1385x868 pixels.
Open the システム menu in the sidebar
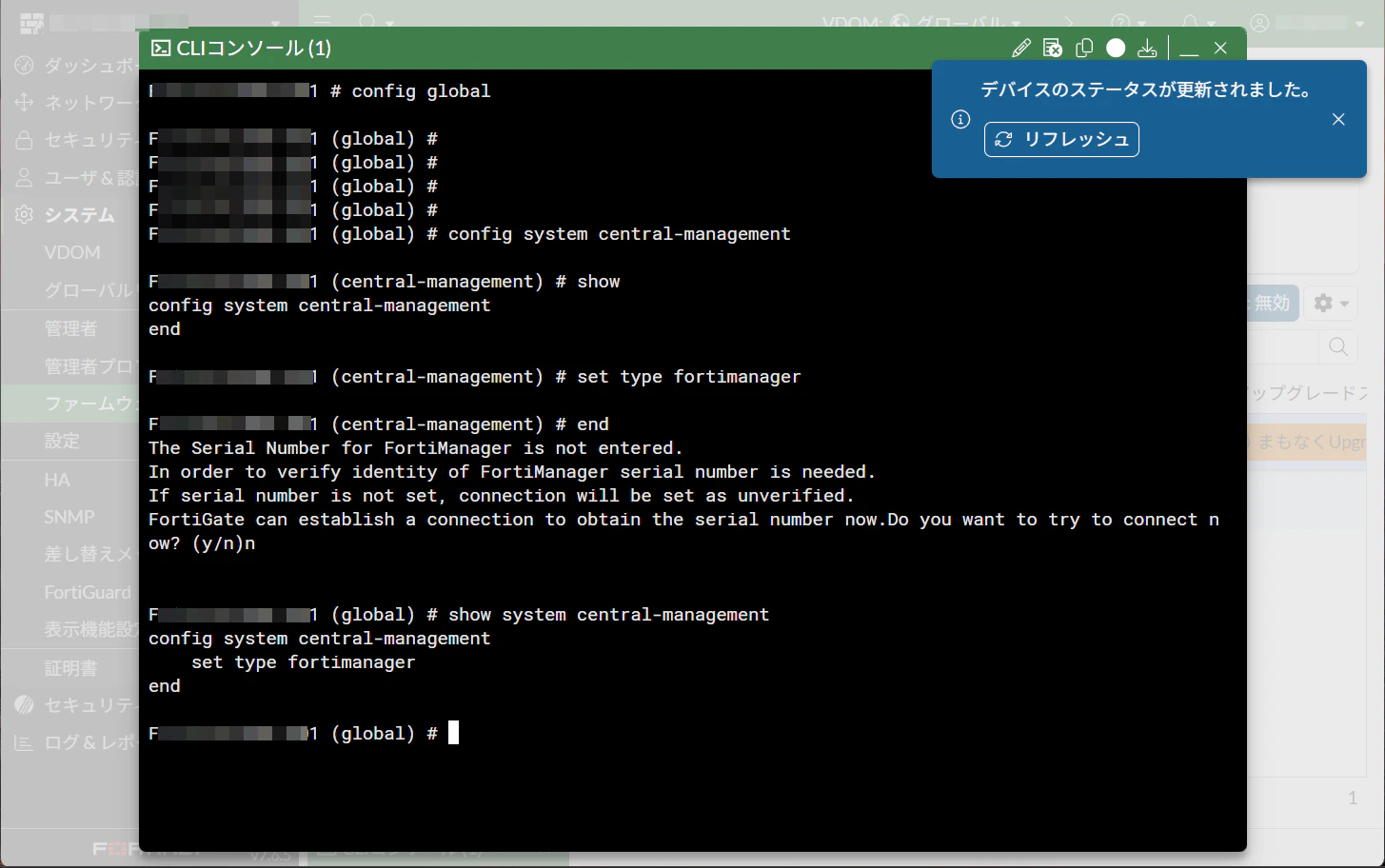79,215
